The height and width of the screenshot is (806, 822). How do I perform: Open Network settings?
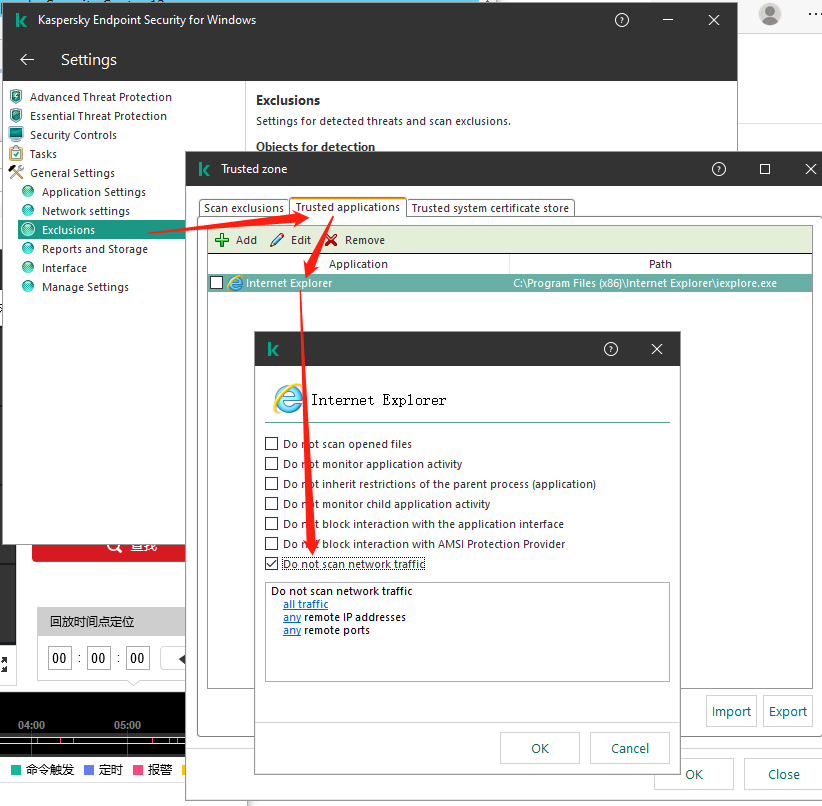coord(86,211)
